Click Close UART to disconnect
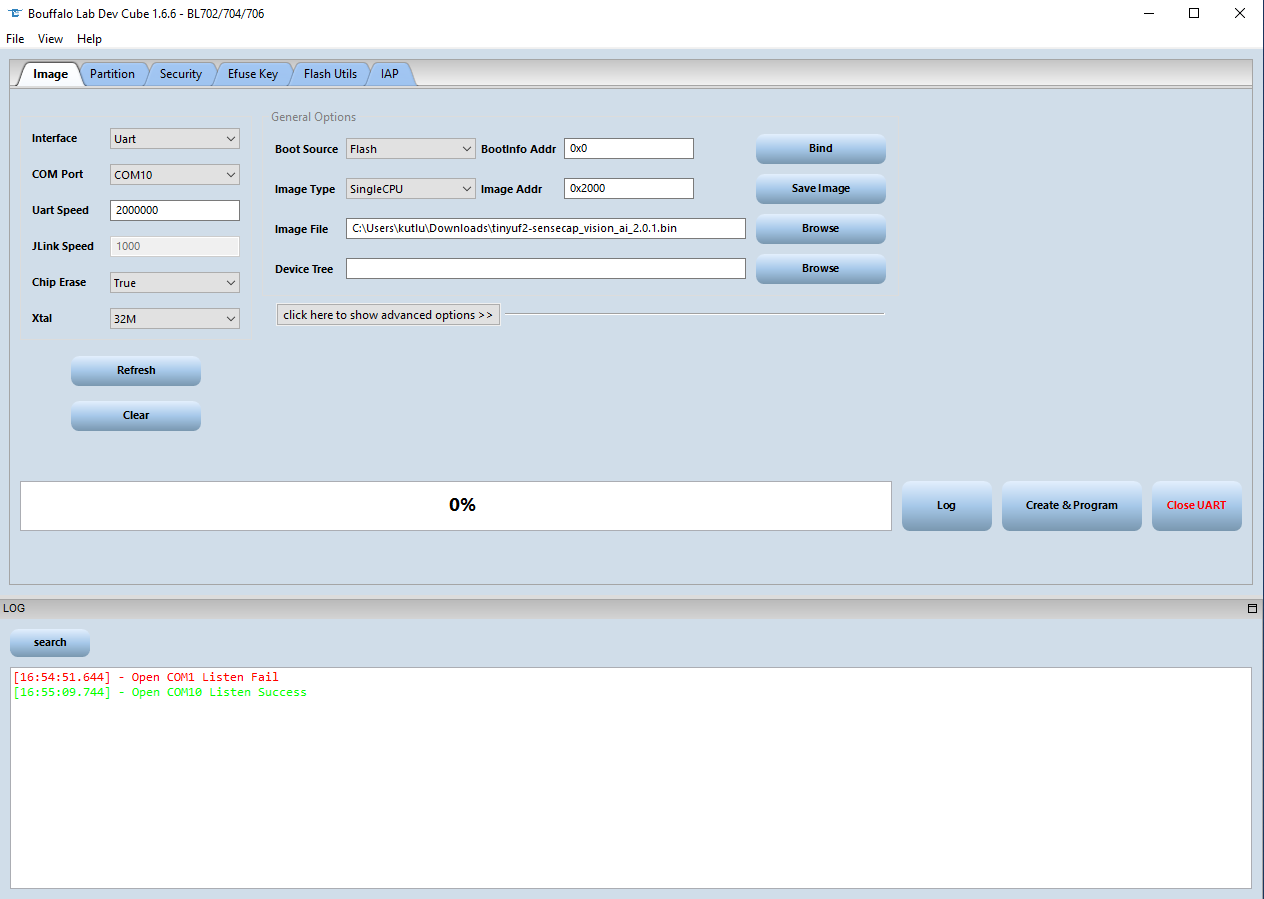Viewport: 1264px width, 899px height. (1196, 505)
